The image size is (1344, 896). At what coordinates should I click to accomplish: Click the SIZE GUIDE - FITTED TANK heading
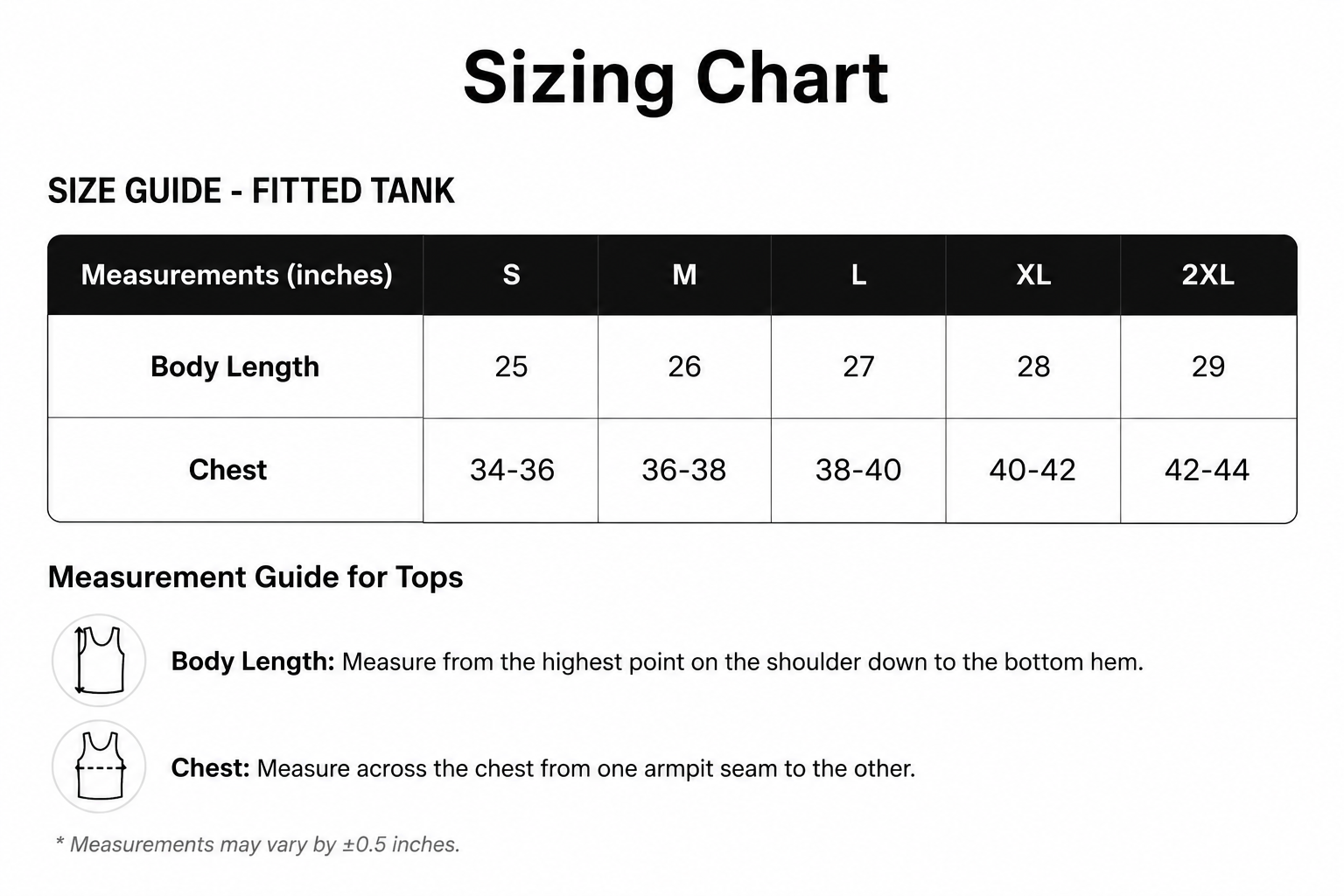251,191
